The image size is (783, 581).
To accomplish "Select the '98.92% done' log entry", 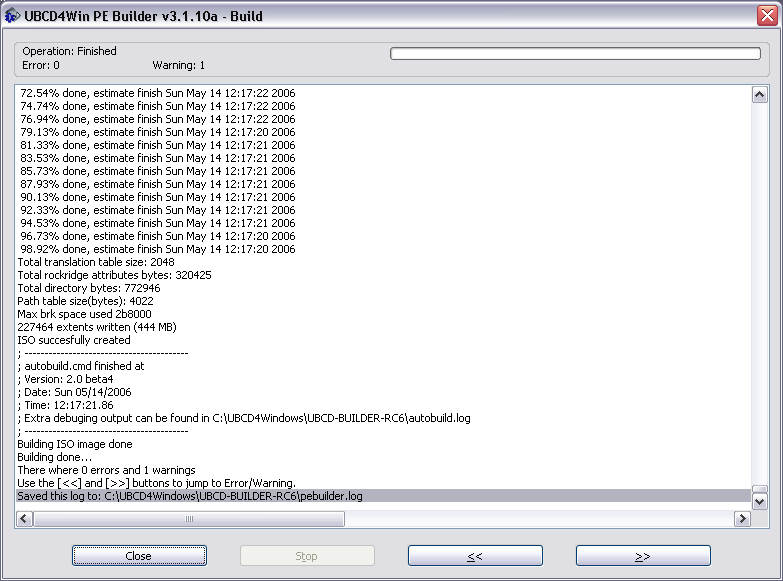I will [157, 249].
